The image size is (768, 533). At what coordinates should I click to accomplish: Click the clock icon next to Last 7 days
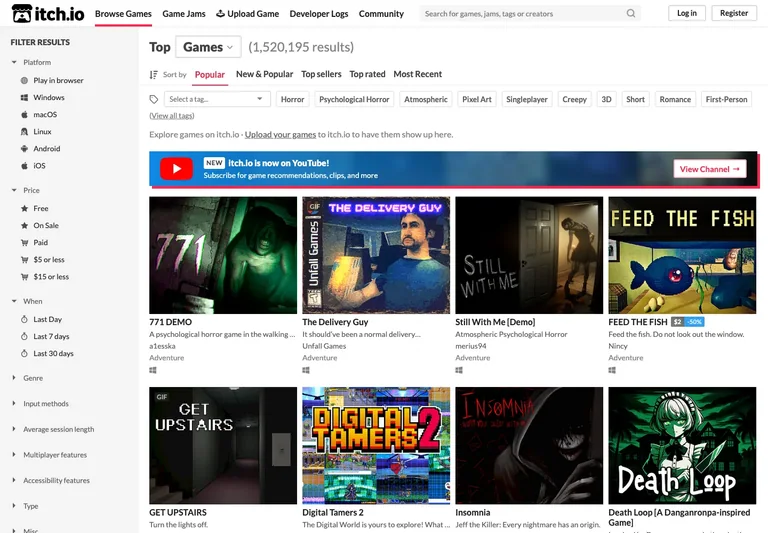point(24,337)
